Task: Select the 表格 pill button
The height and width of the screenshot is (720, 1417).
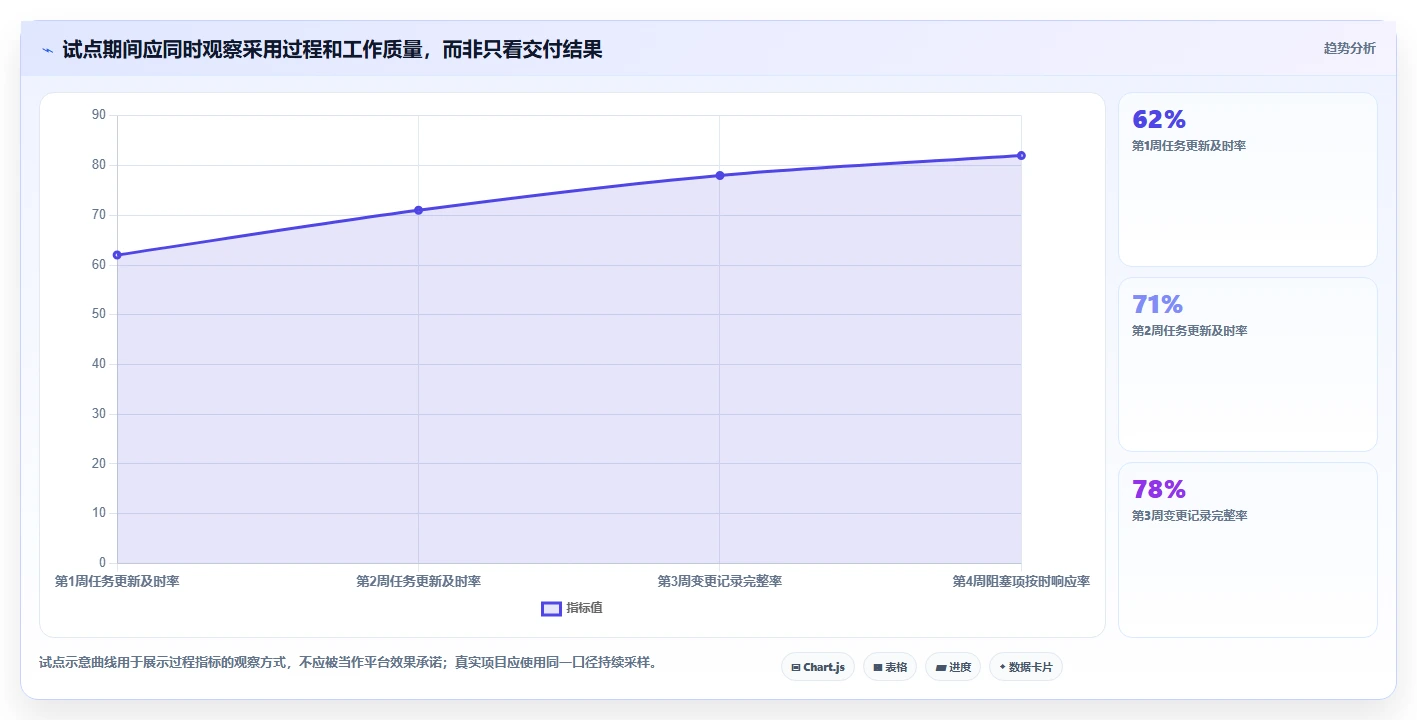Action: (x=890, y=667)
